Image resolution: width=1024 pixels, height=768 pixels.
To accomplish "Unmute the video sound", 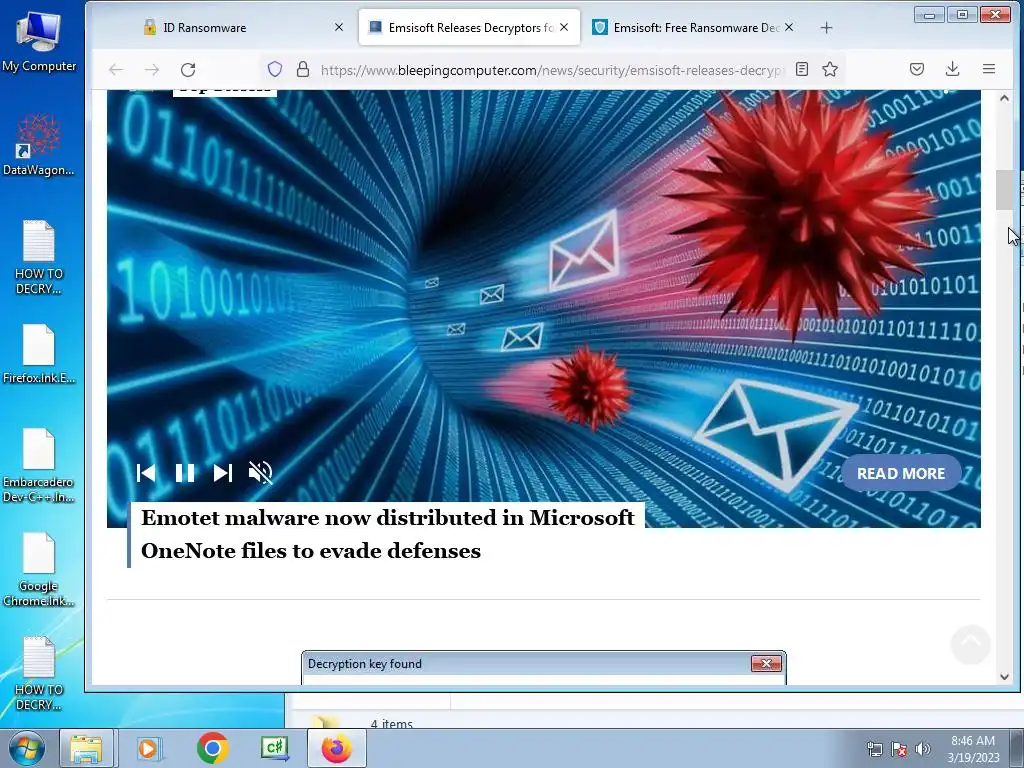I will (x=261, y=473).
